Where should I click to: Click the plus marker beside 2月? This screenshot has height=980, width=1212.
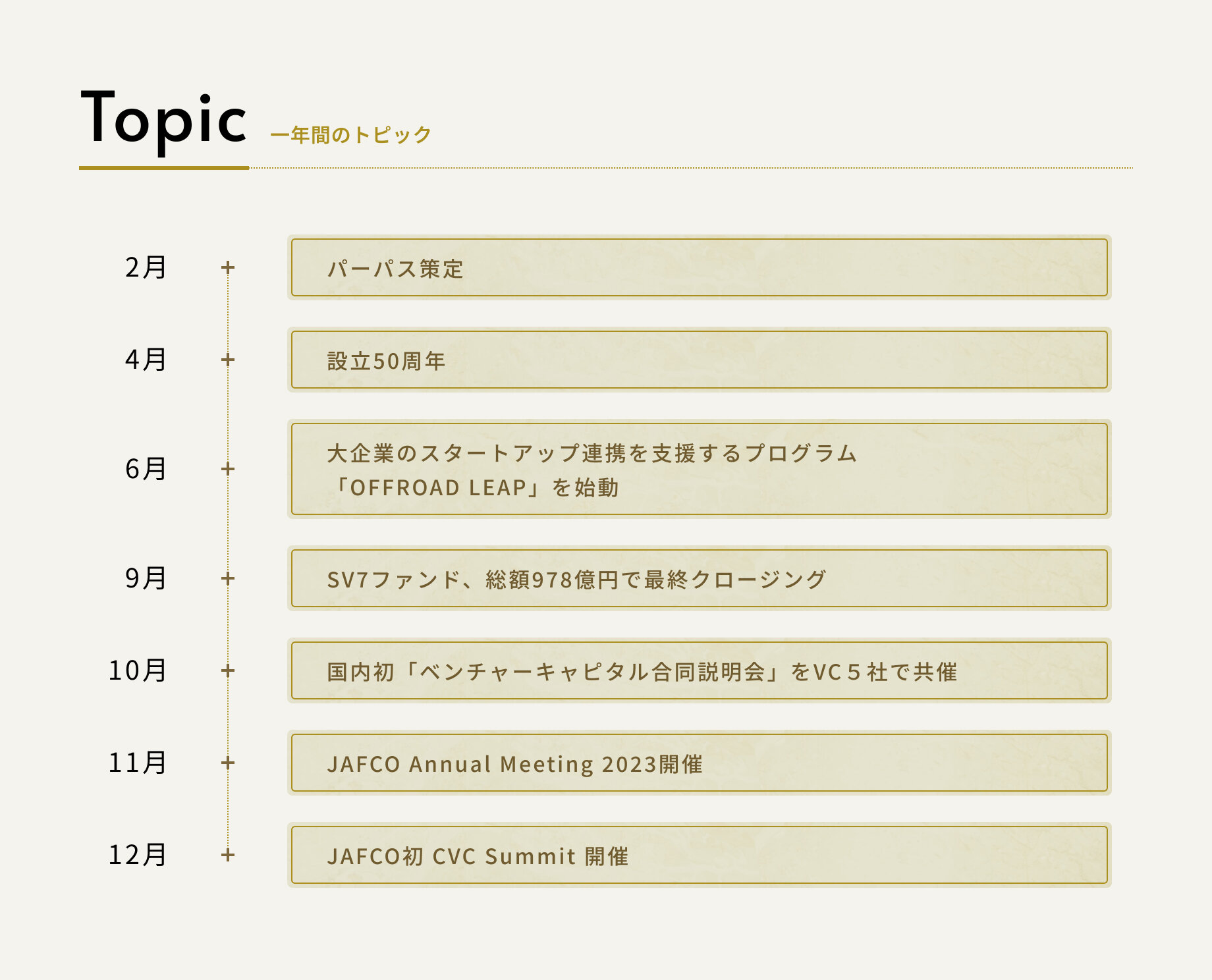pyautogui.click(x=228, y=267)
